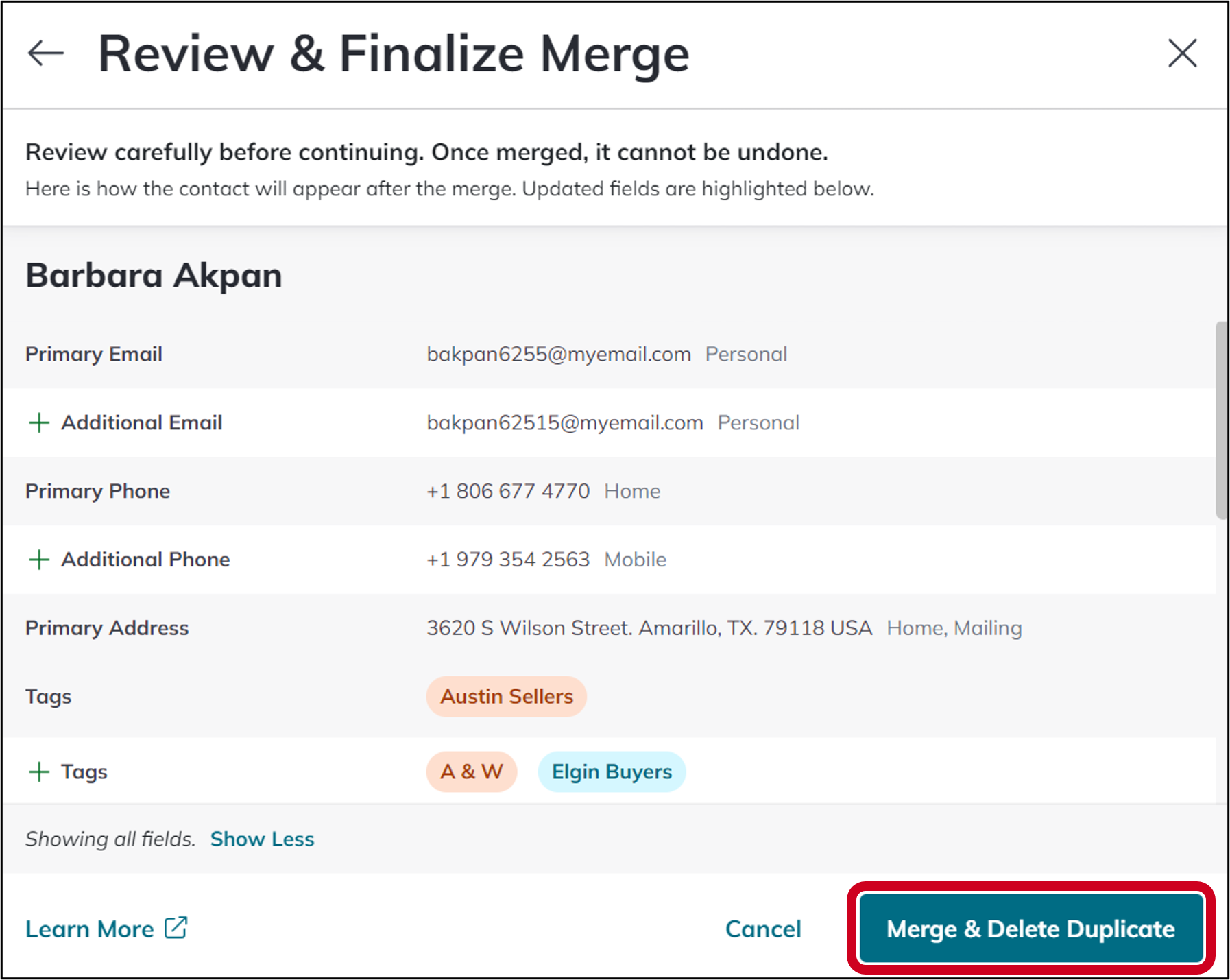Click the Learn More link
The width and height of the screenshot is (1230, 980).
pos(90,929)
